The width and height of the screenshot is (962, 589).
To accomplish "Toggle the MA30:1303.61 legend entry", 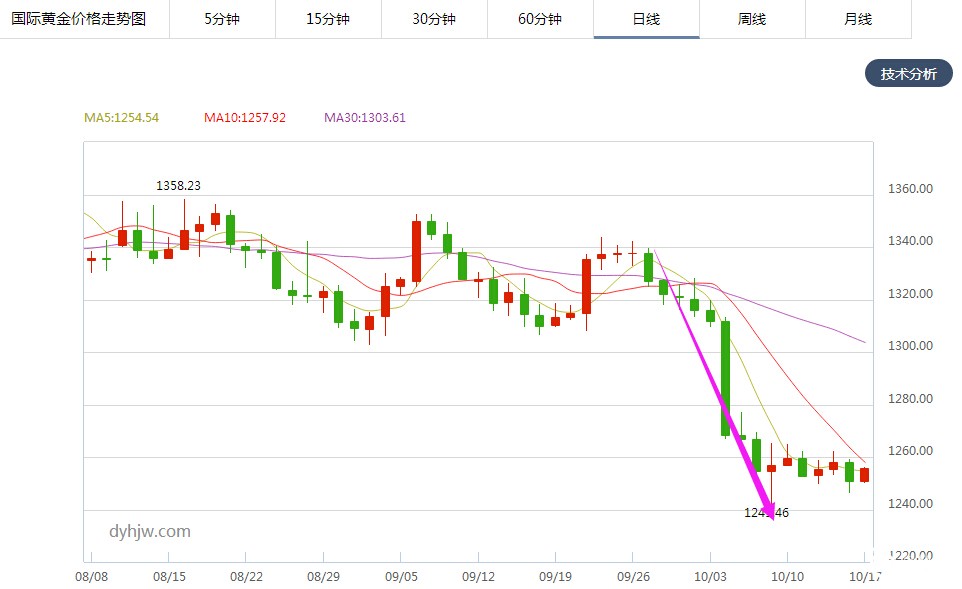I will 364,118.
